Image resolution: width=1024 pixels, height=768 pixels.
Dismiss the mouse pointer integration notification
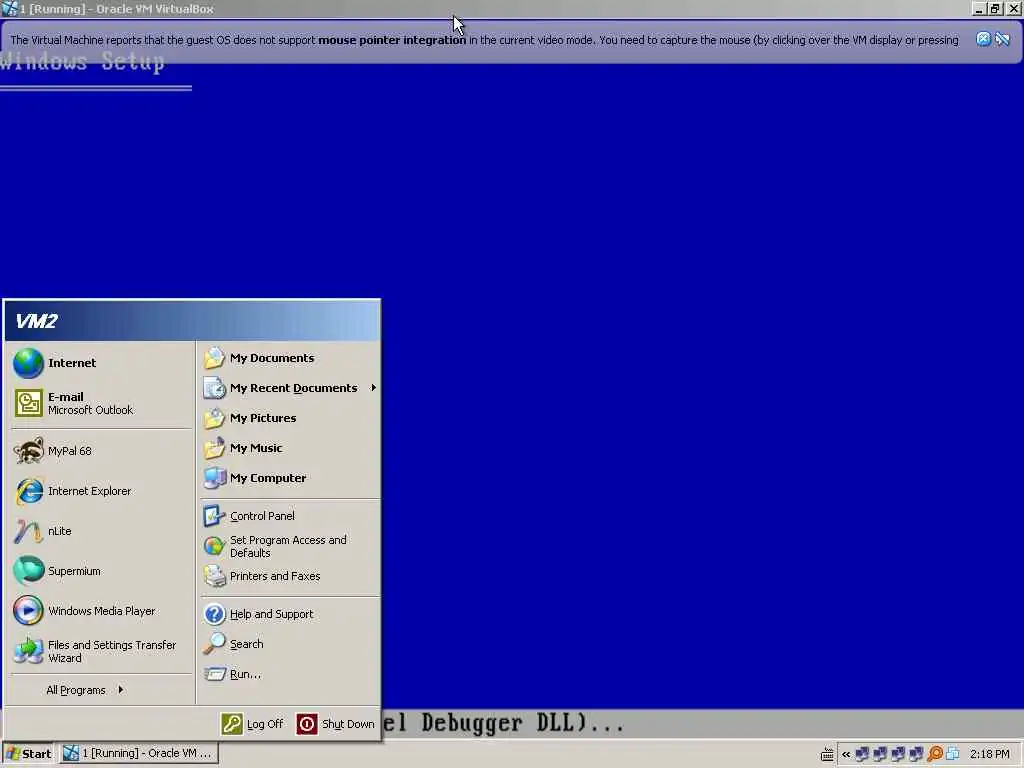(983, 39)
